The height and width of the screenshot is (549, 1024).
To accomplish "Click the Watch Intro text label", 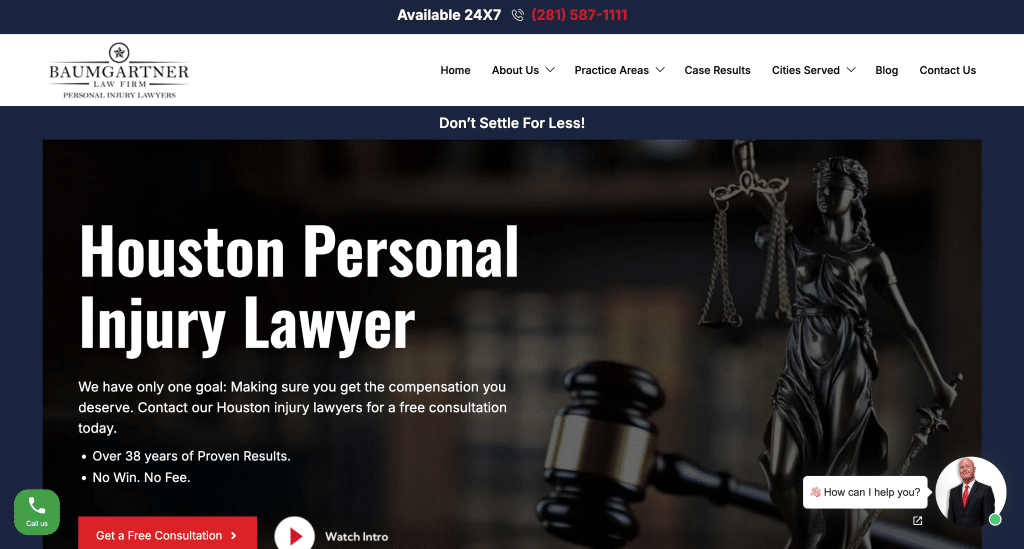I will [357, 537].
